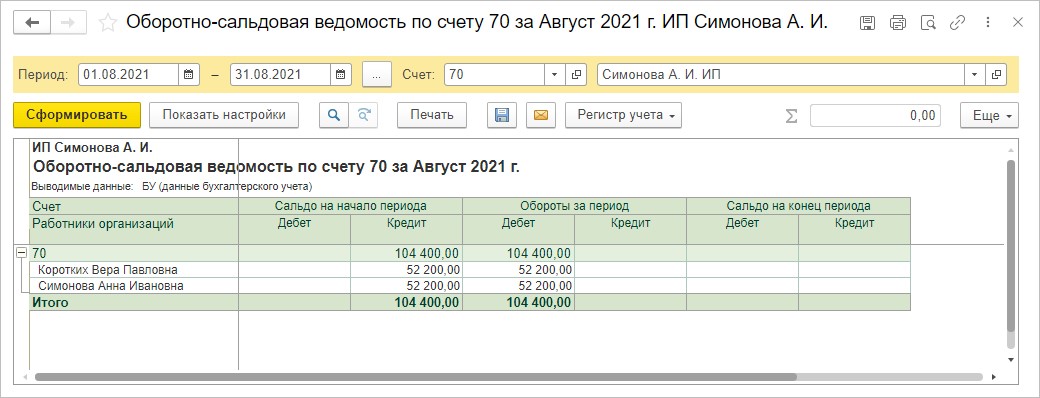The image size is (1040, 398).
Task: Click report title Оборотно-сальдовая ведомость cell
Action: (x=277, y=166)
